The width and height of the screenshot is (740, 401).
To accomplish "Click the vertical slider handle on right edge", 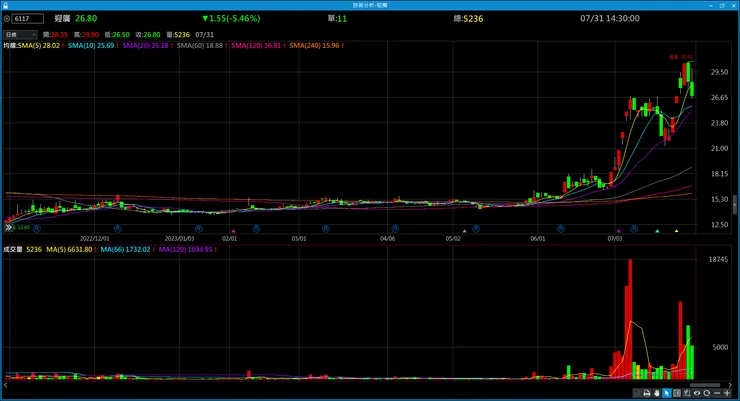I will [x=734, y=205].
